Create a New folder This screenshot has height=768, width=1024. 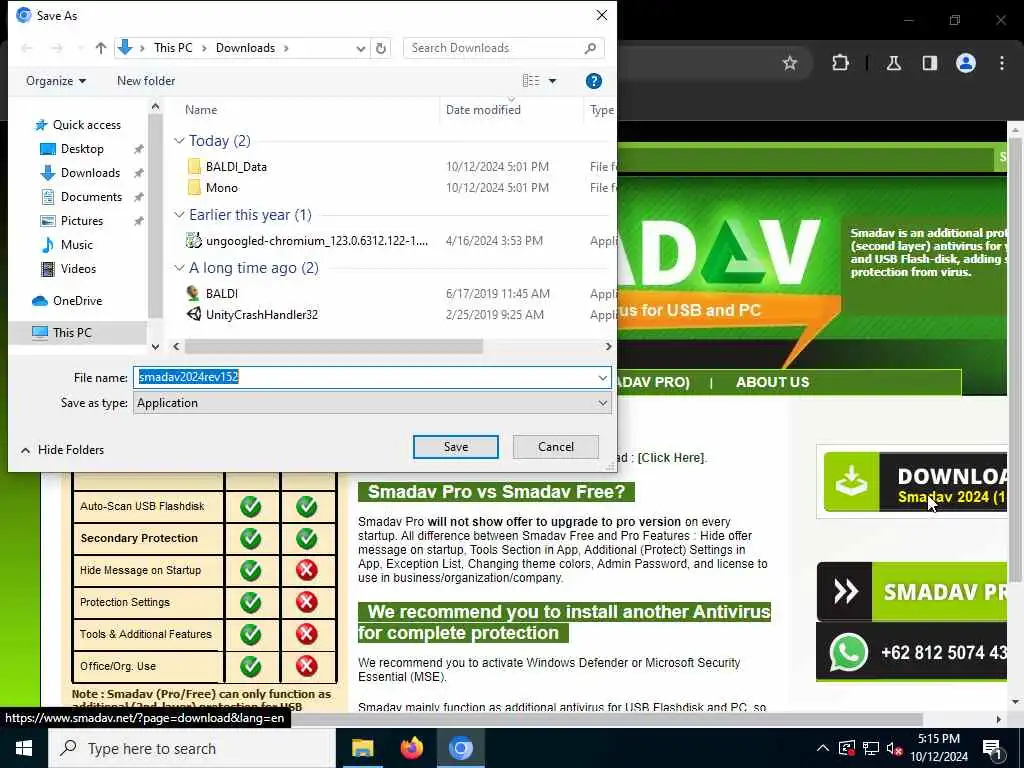click(x=146, y=81)
